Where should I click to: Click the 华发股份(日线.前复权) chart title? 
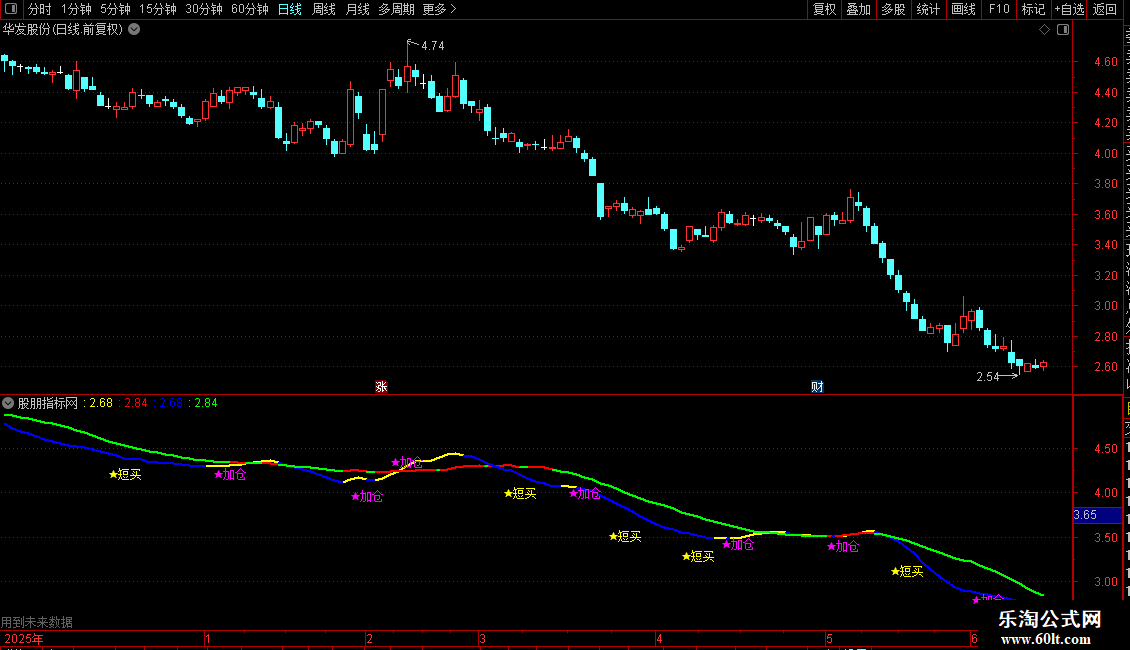[x=63, y=30]
